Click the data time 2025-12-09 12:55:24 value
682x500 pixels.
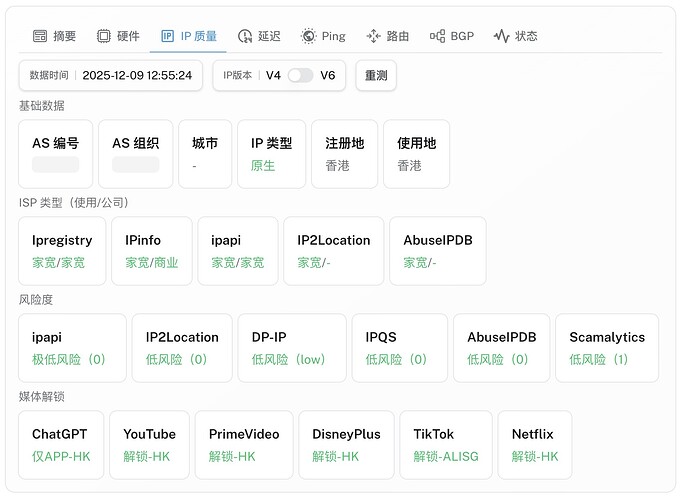tap(137, 76)
